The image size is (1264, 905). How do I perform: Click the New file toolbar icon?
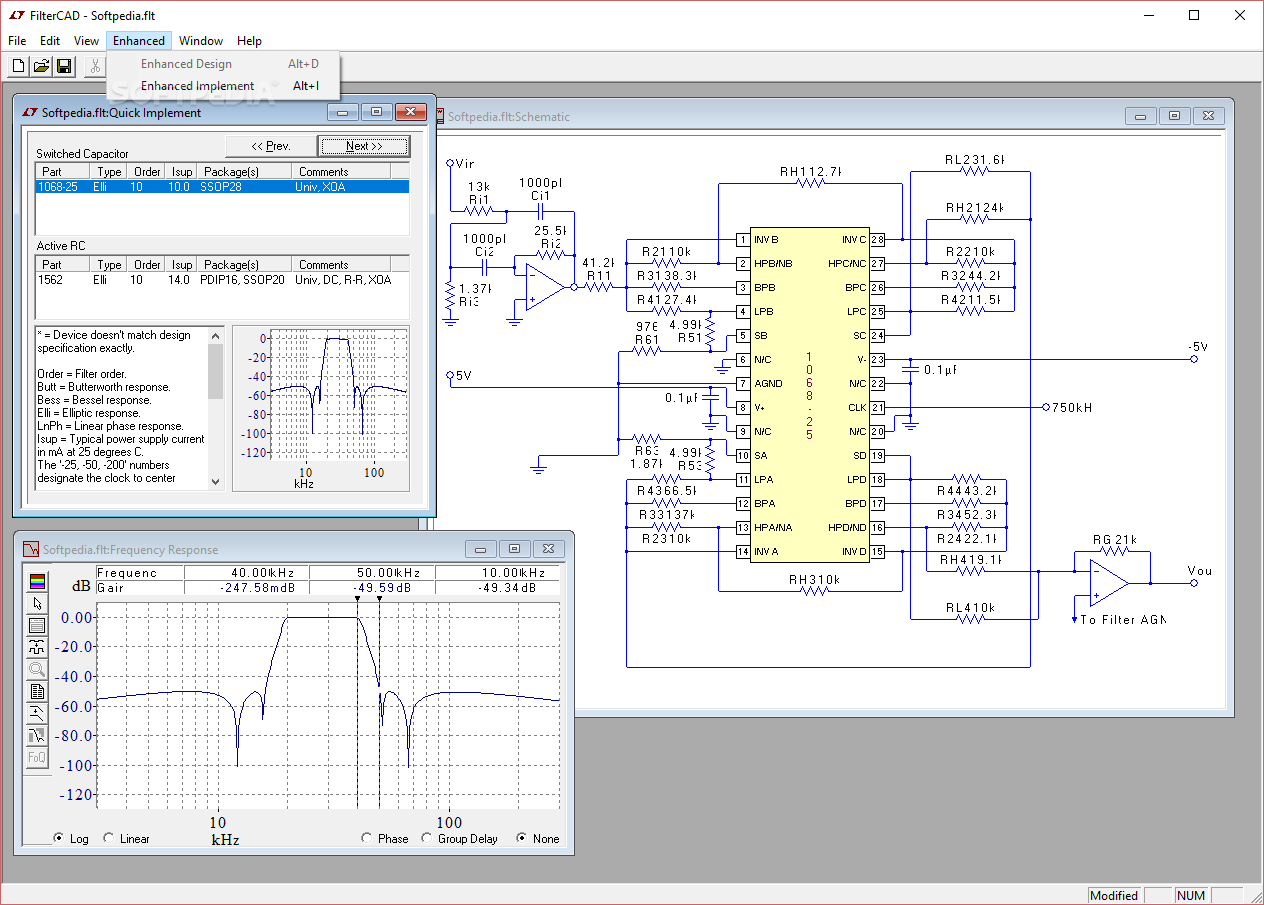point(18,66)
